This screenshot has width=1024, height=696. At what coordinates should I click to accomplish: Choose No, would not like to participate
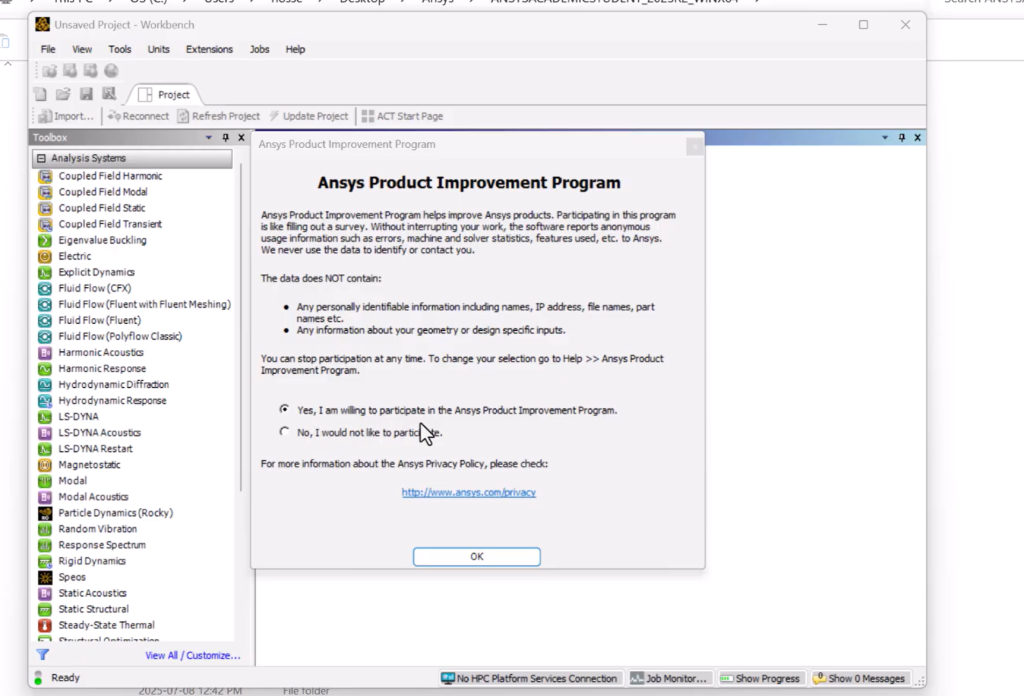pyautogui.click(x=285, y=432)
